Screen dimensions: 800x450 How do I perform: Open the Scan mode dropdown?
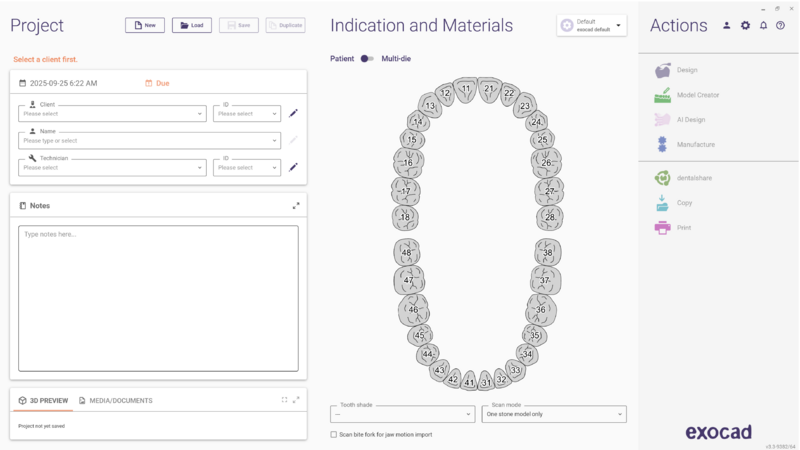pyautogui.click(x=554, y=414)
